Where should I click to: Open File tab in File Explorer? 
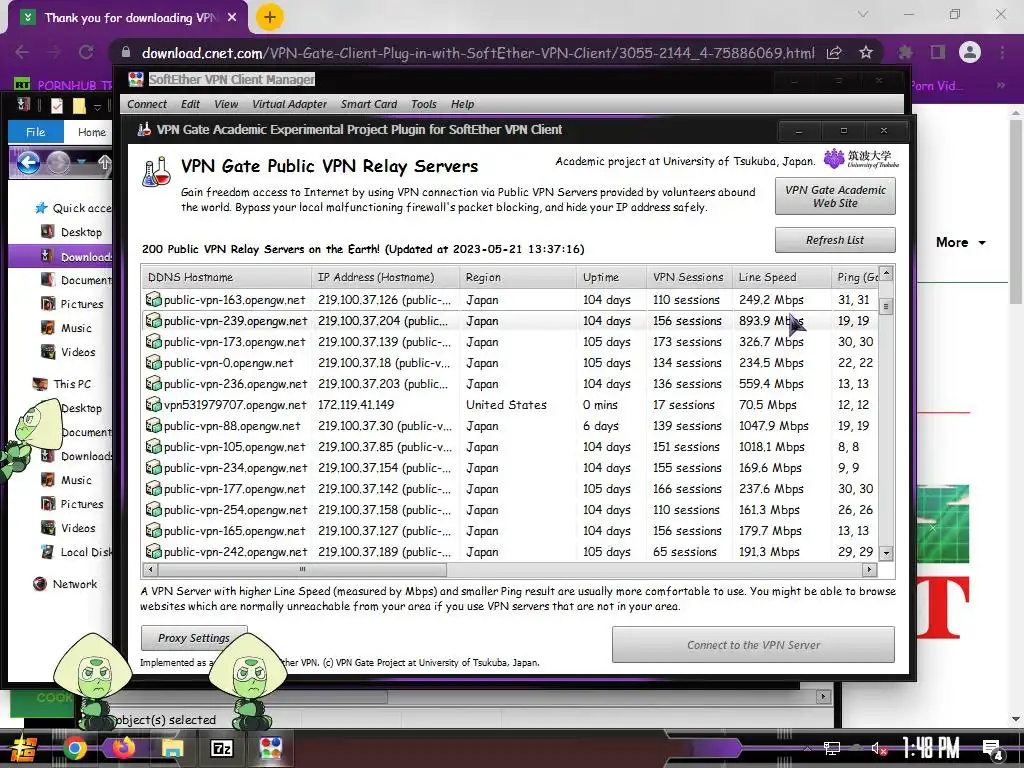(x=35, y=132)
